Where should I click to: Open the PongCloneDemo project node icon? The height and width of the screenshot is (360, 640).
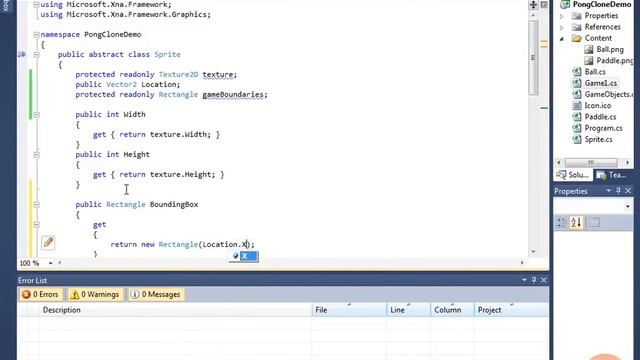(x=565, y=4)
